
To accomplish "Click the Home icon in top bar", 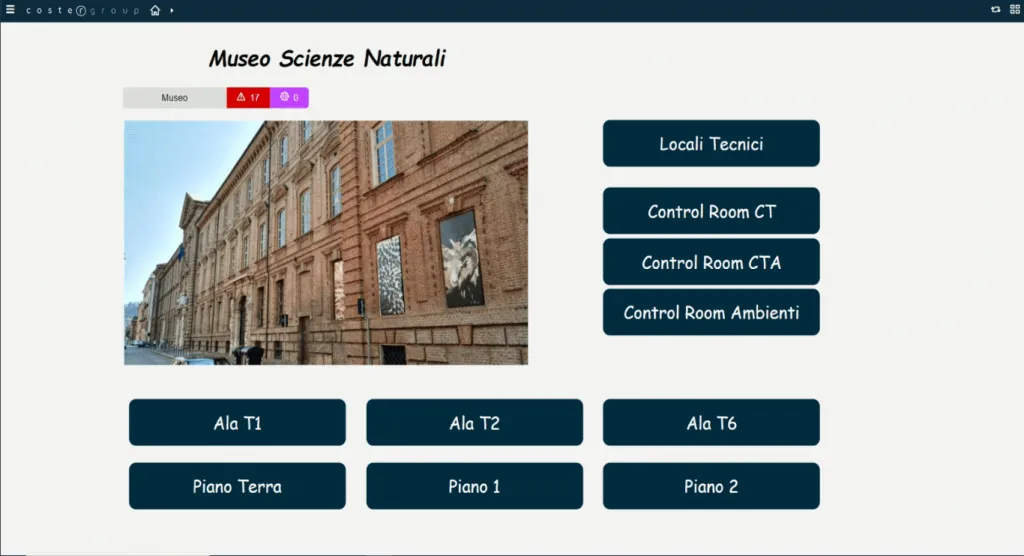I will pyautogui.click(x=155, y=11).
